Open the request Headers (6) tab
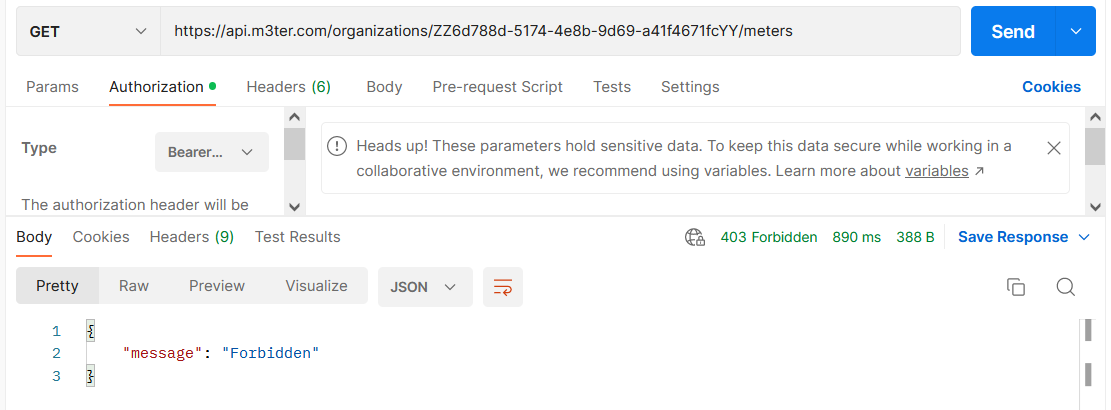Screen dimensions: 1111x410 (288, 87)
